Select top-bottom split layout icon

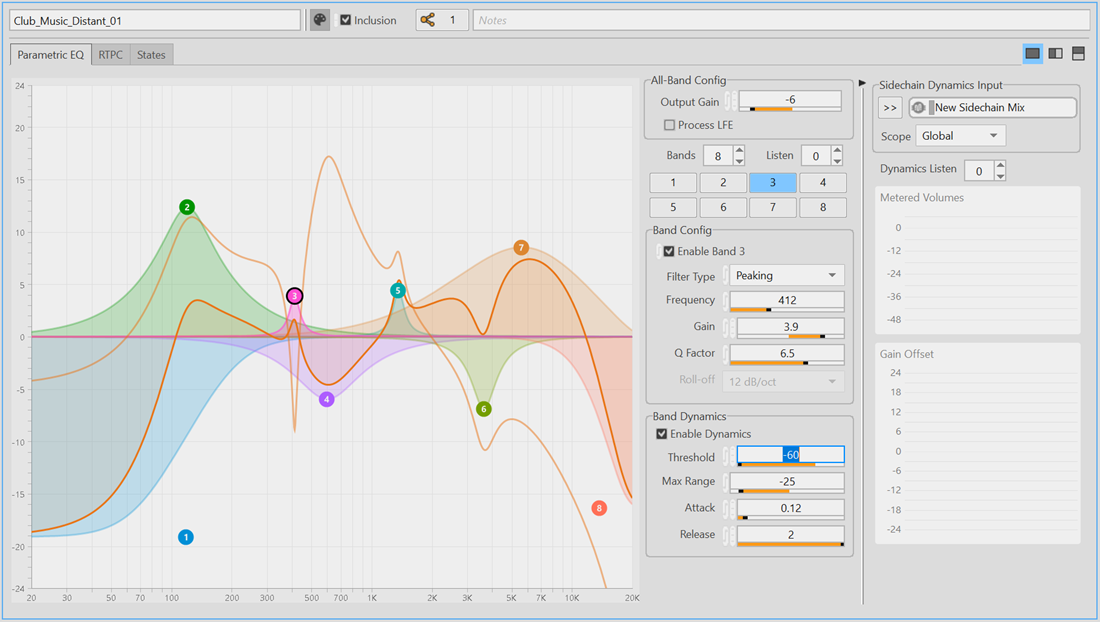1078,53
